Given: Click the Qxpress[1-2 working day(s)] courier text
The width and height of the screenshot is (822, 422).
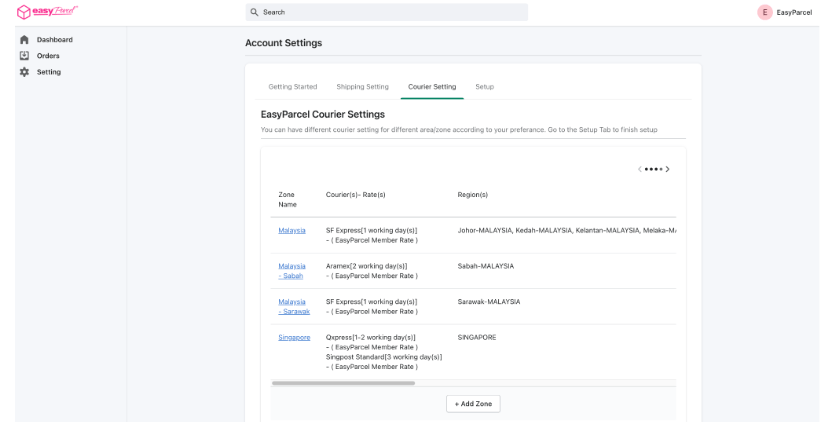Looking at the screenshot, I should [x=371, y=338].
